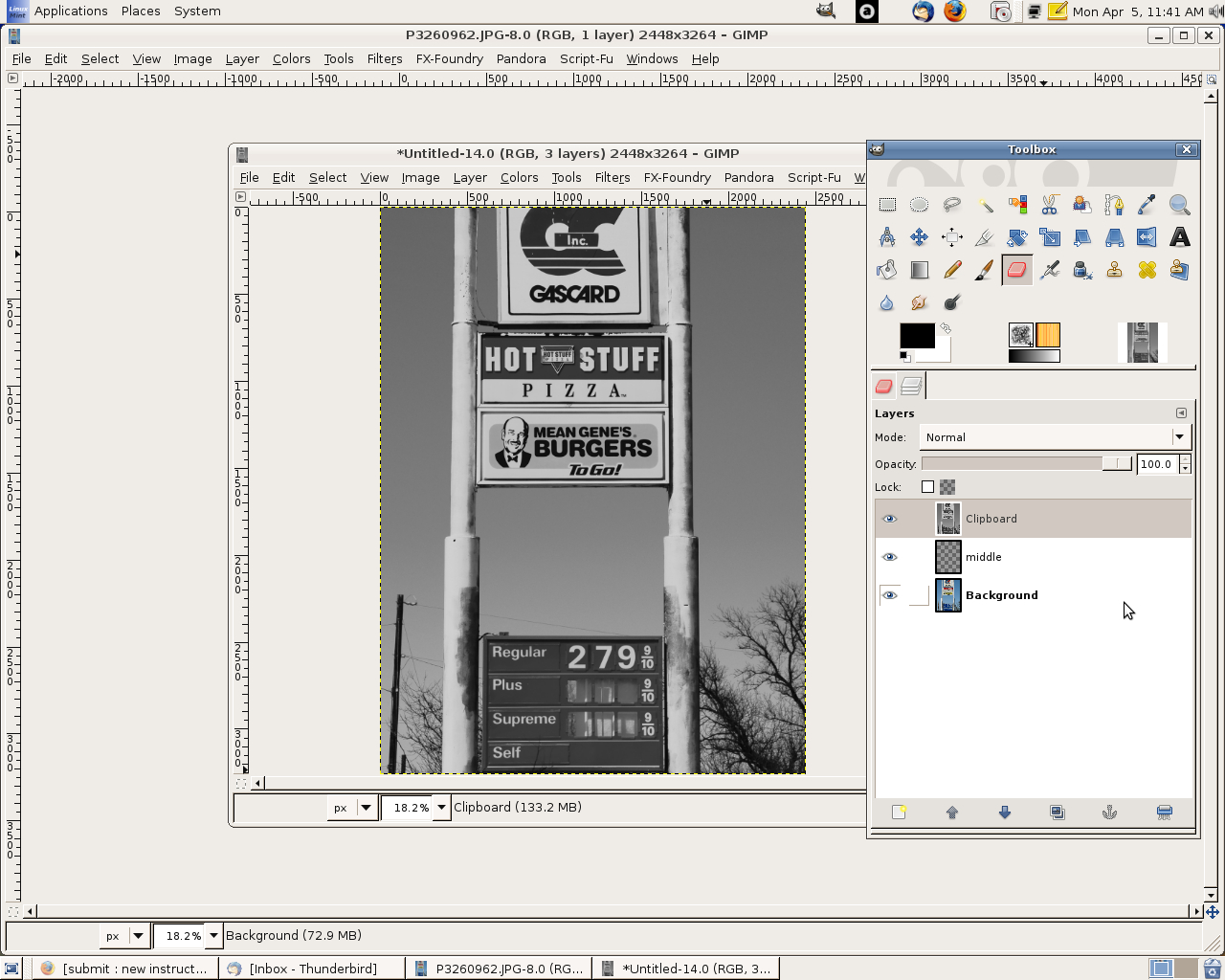1225x980 pixels.
Task: Select the Blend gradient tool
Action: (920, 270)
